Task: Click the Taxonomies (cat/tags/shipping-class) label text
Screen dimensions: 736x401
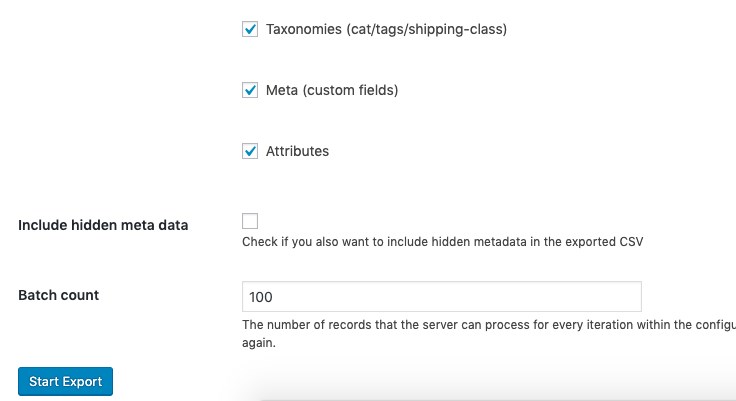Action: [386, 29]
